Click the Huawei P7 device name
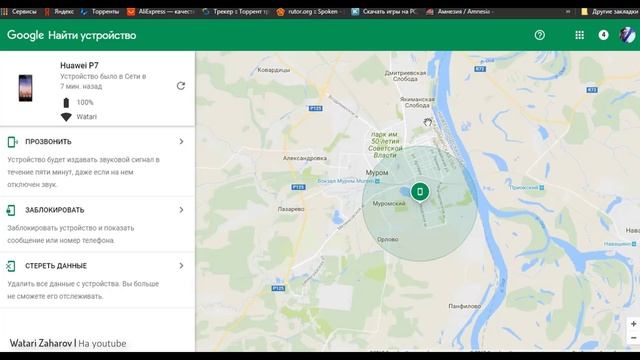Viewport: 640px width, 360px height. click(x=79, y=65)
